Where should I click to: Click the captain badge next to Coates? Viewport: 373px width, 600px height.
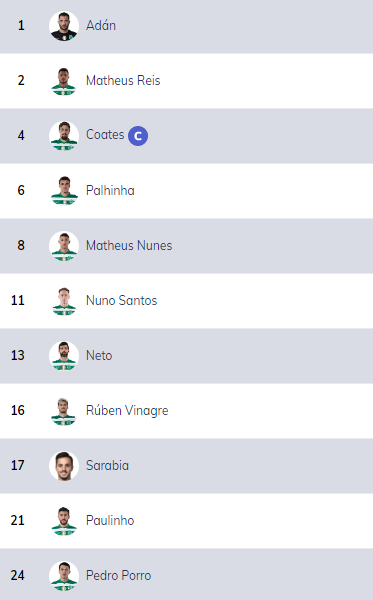[x=138, y=136]
